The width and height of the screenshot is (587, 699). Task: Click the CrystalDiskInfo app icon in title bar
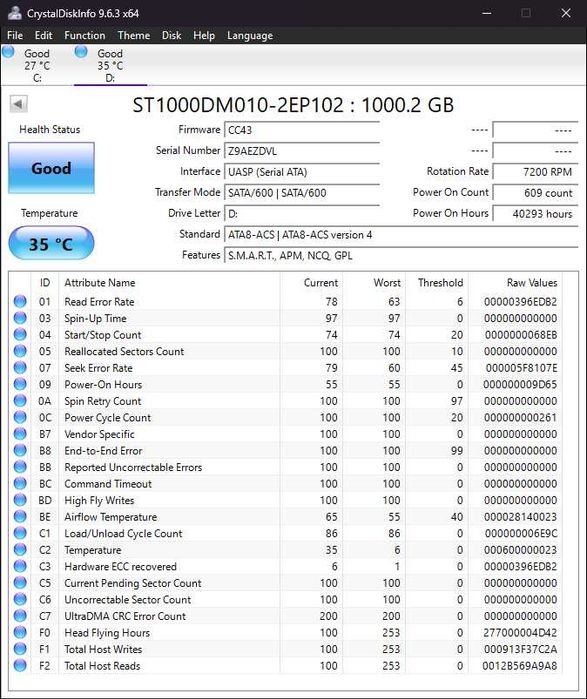tap(15, 13)
